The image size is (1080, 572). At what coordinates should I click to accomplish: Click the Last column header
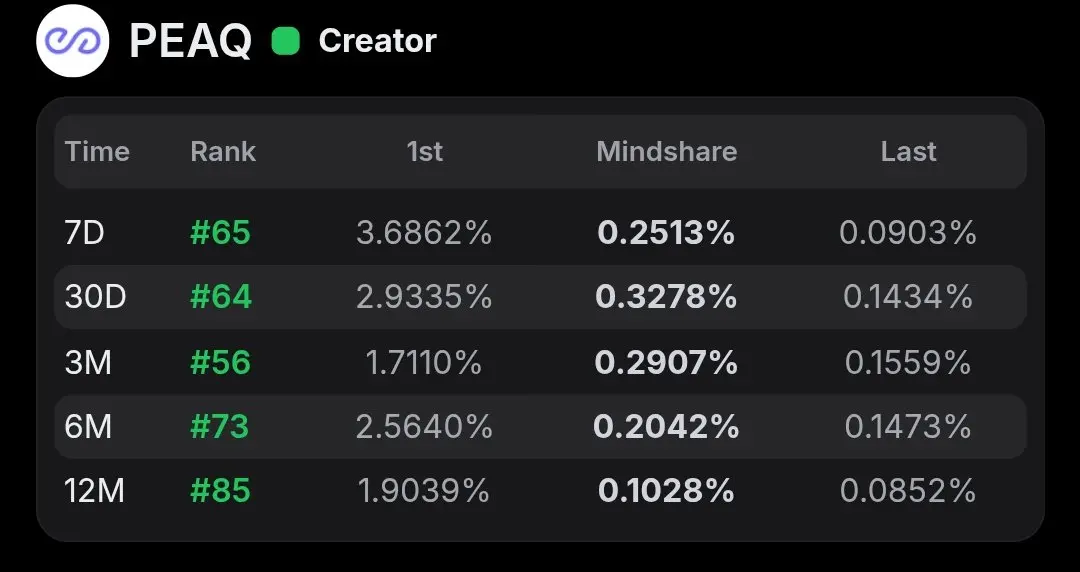pos(908,152)
